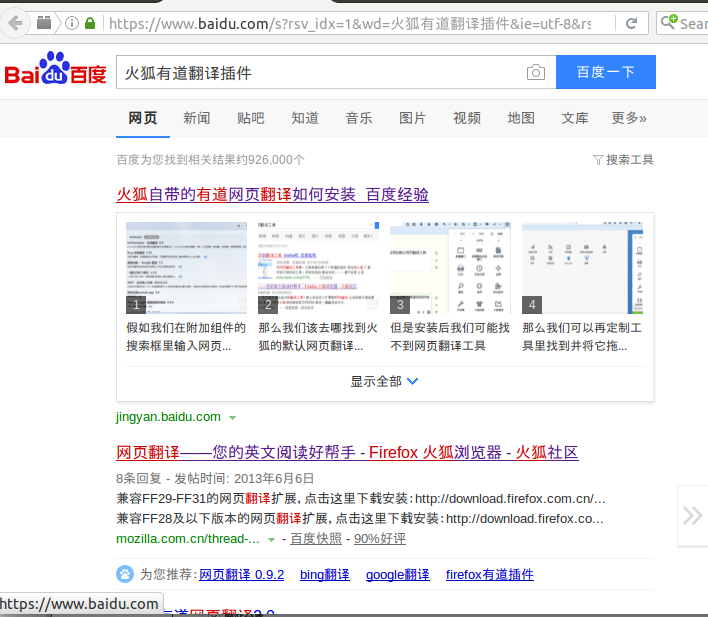Expand the 更多» menu
This screenshot has width=708, height=617.
click(x=629, y=118)
